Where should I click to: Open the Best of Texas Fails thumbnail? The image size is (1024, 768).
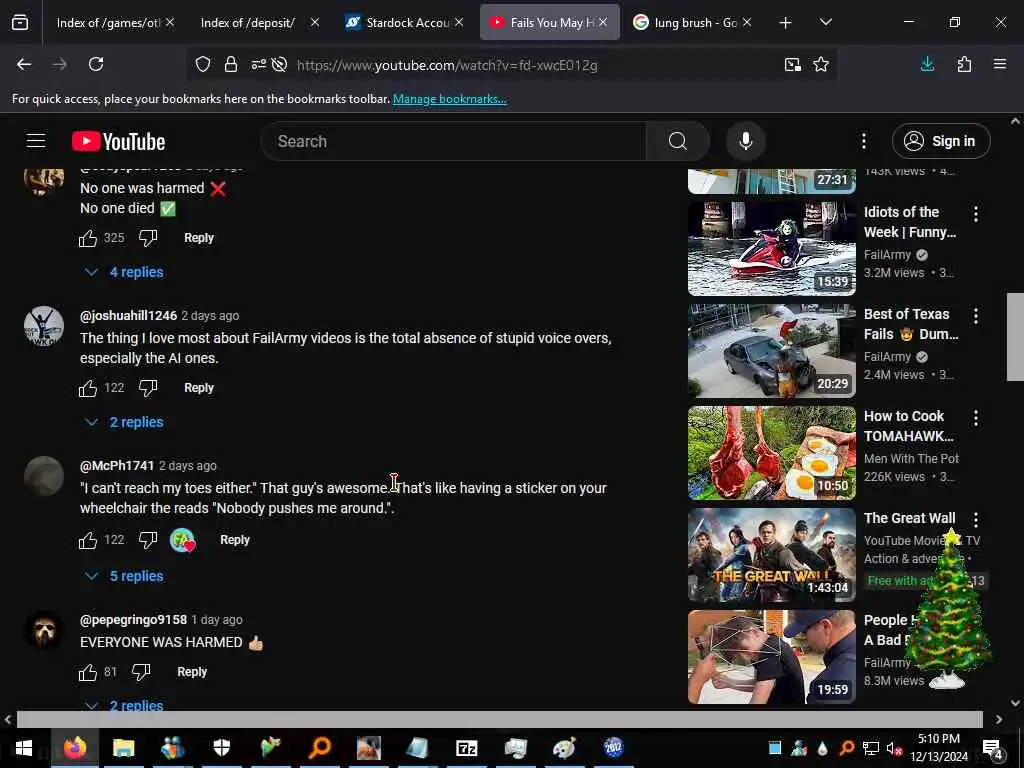click(x=772, y=351)
